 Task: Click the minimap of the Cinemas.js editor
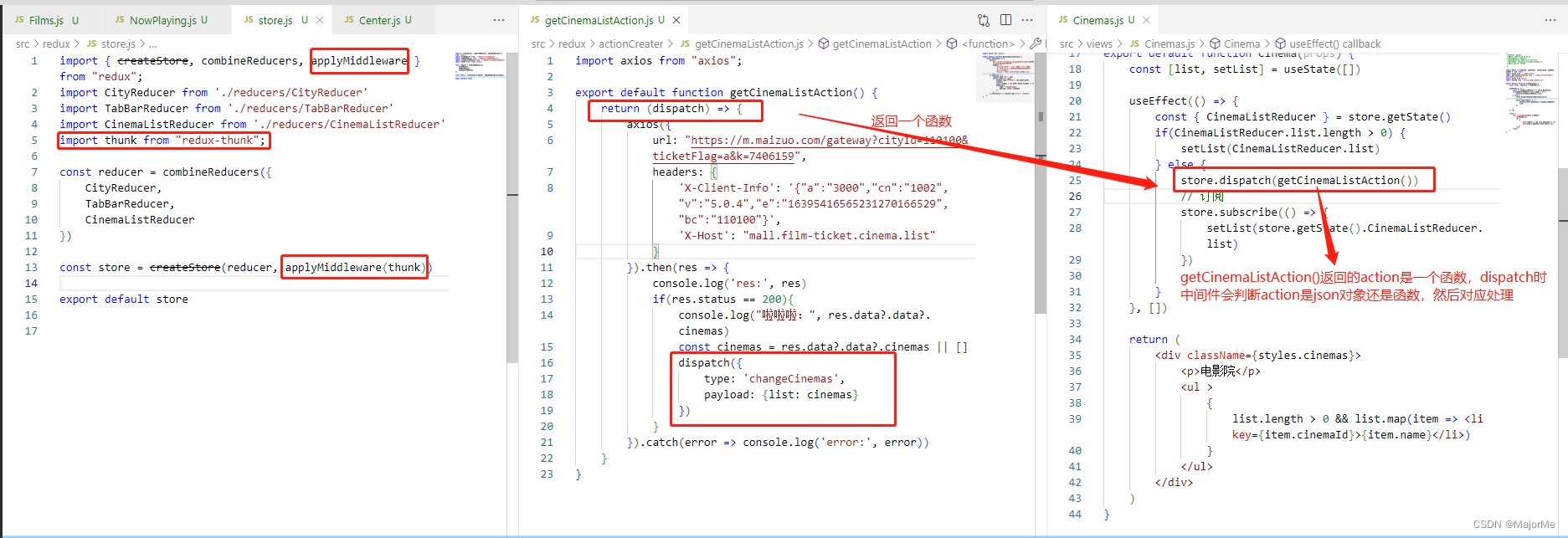[1530, 92]
